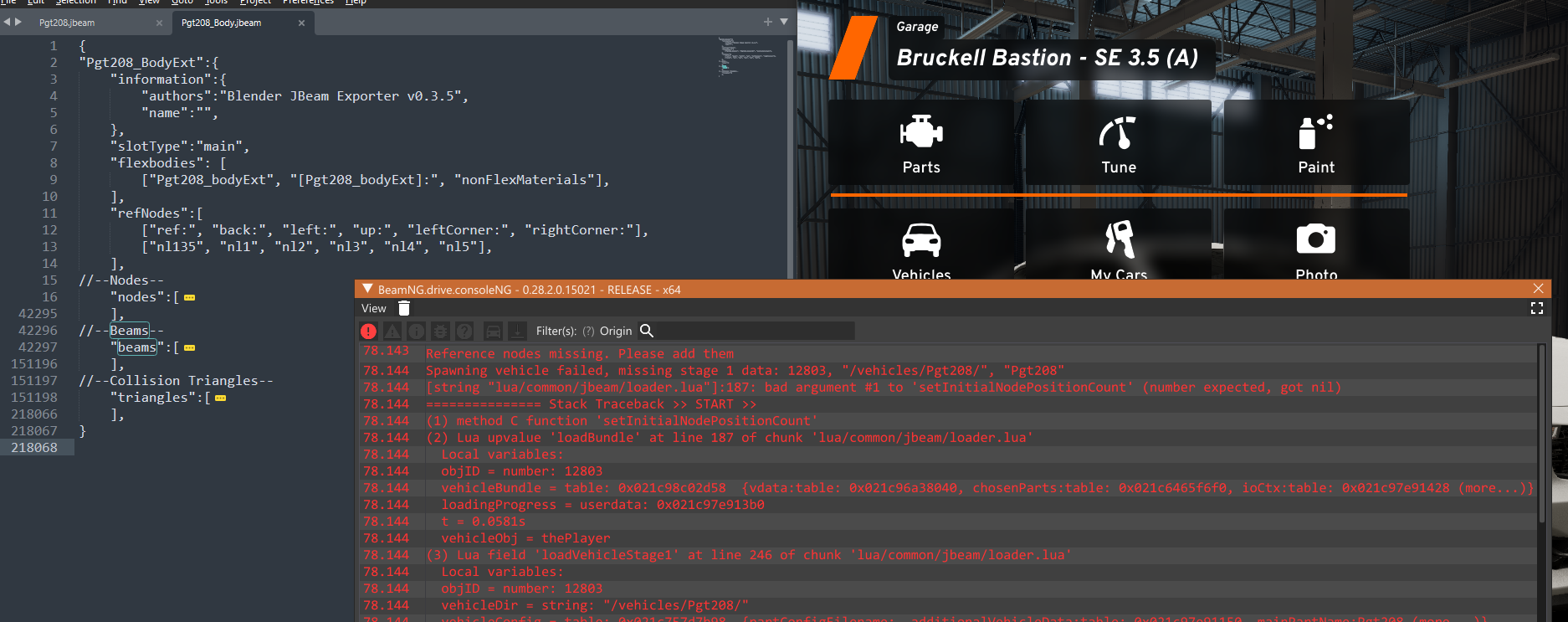Click the //--Nodes-- comment line
This screenshot has height=622, width=1568.
(121, 280)
